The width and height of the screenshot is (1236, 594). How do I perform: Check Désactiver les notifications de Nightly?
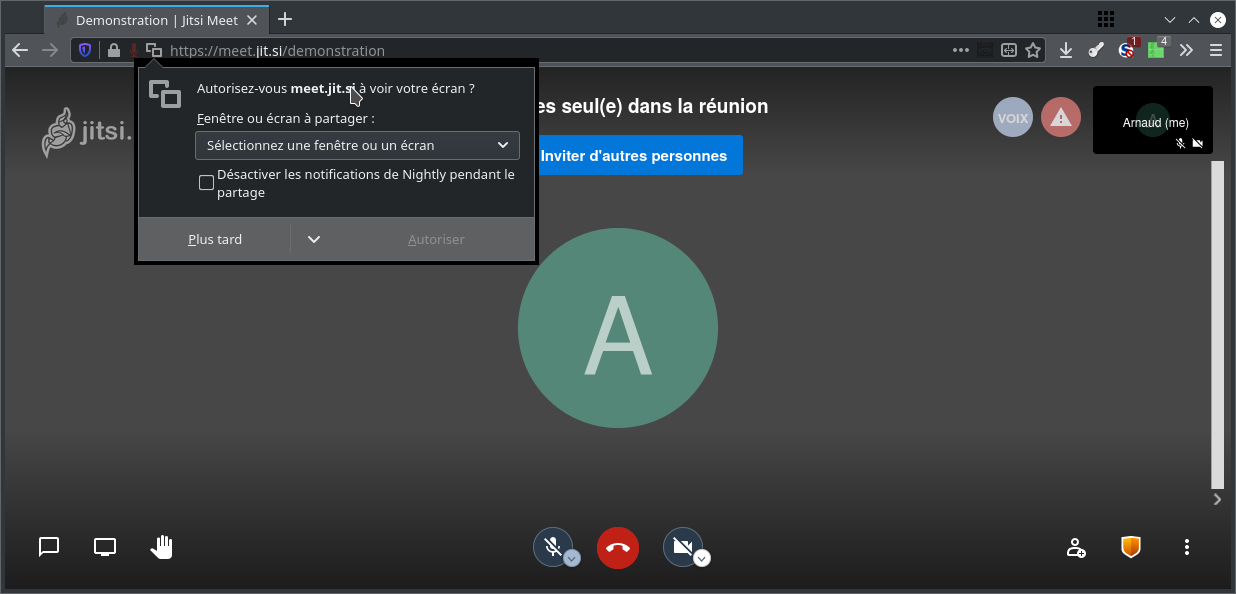pos(206,183)
